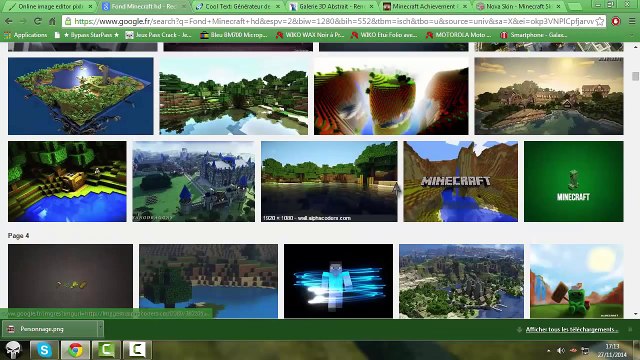640x360 pixels.
Task: Switch to the Galerie 3D Abstrait tab
Action: [x=331, y=7]
